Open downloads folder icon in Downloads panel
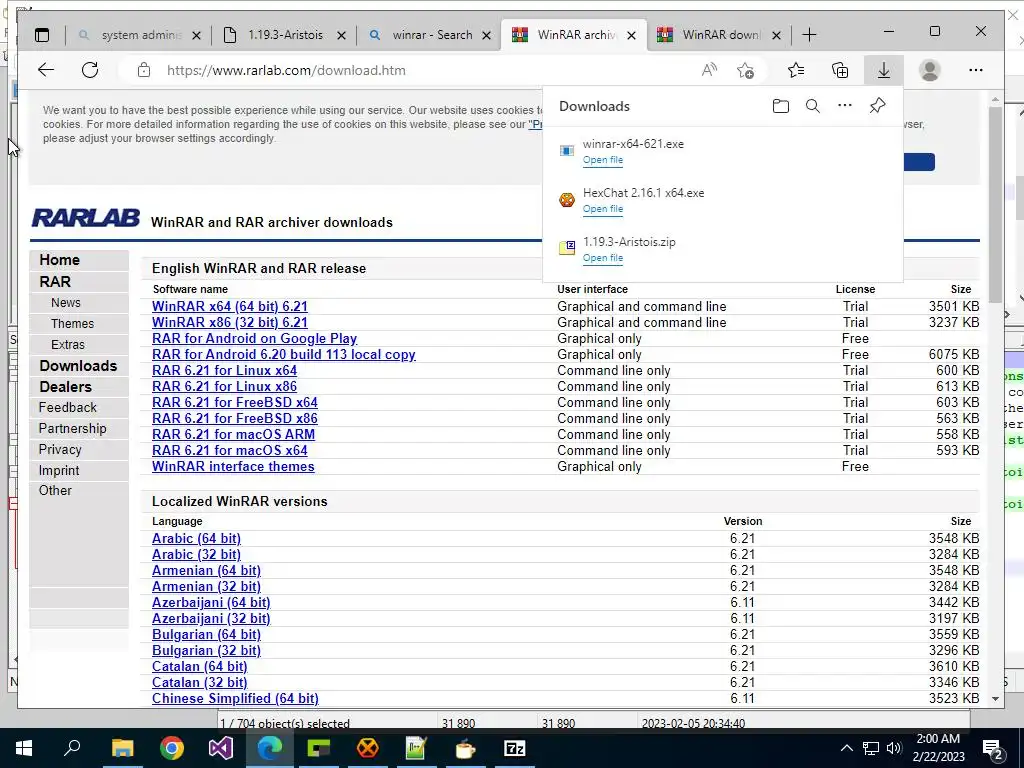The height and width of the screenshot is (768, 1024). click(780, 106)
